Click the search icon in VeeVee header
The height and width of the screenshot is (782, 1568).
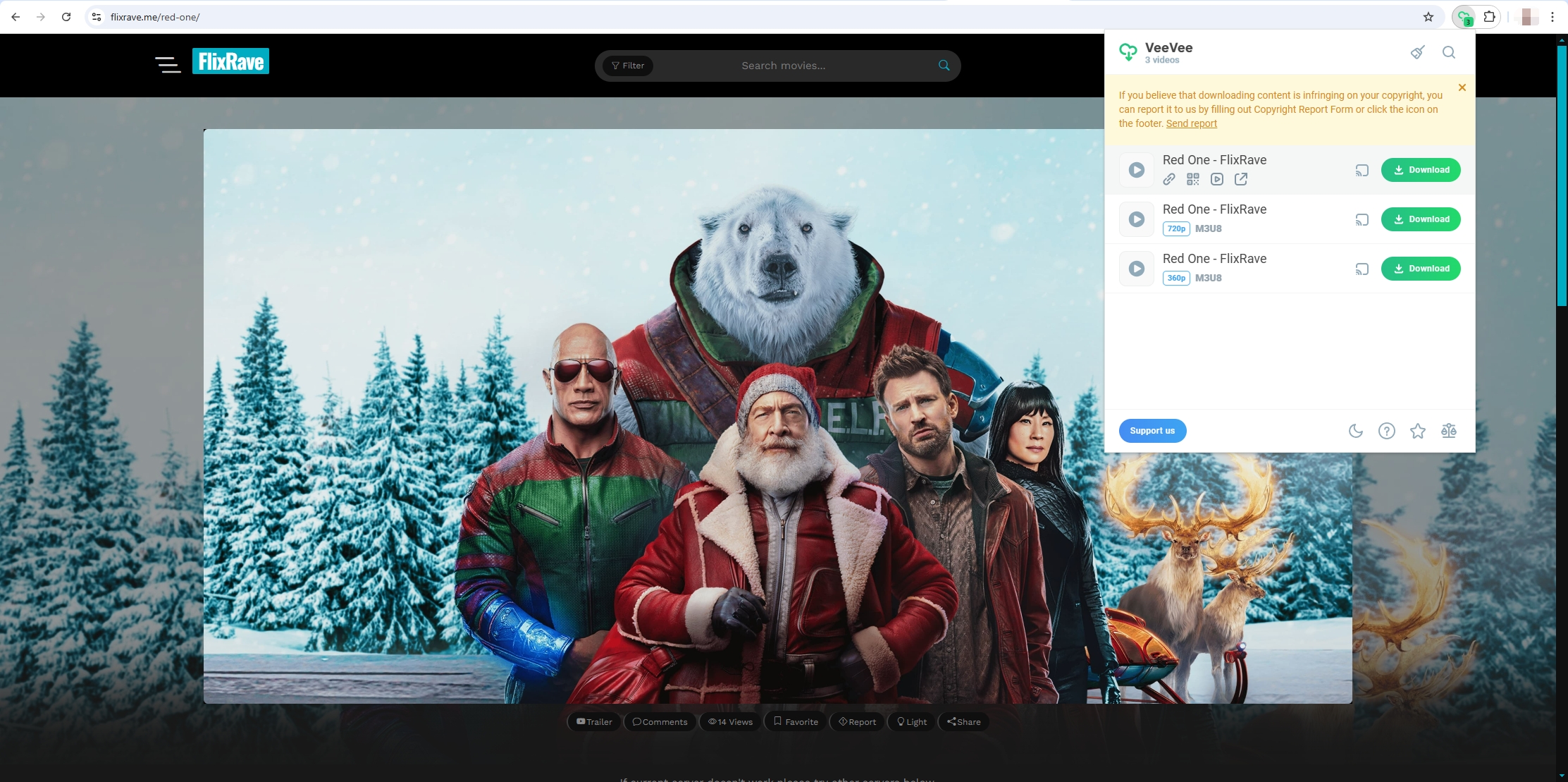click(1449, 53)
